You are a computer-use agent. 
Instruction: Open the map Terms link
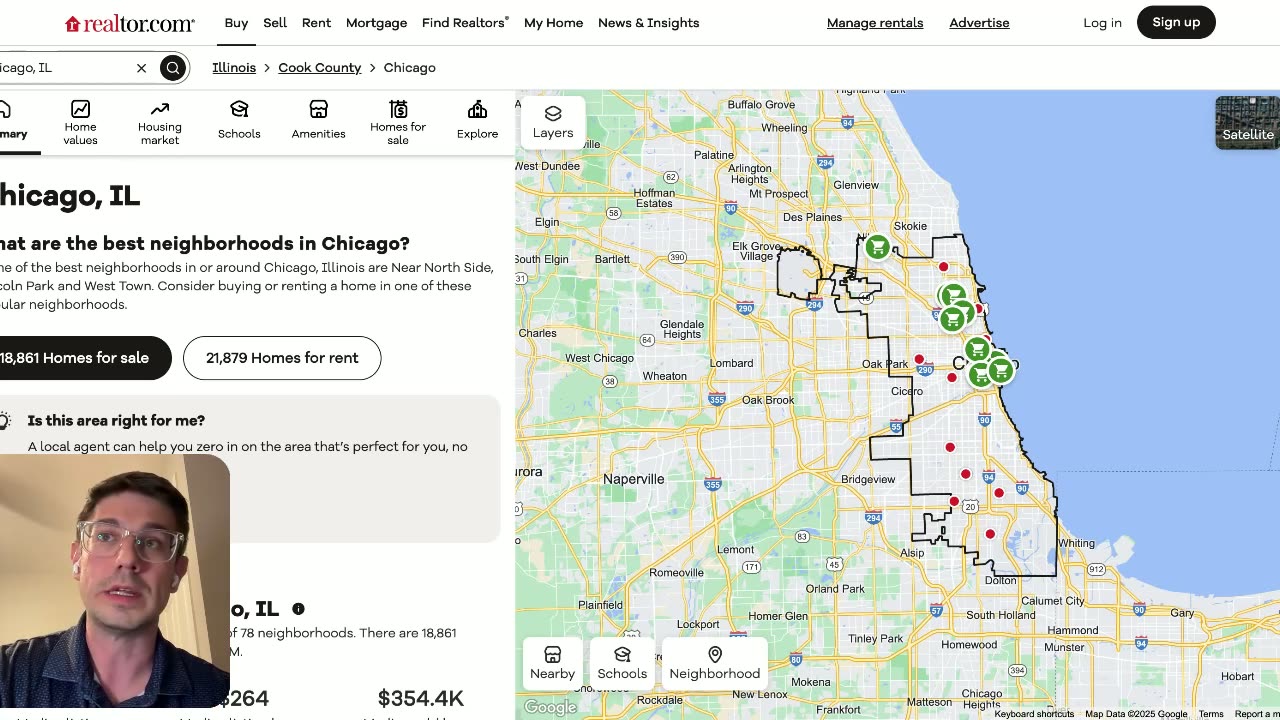[1211, 714]
